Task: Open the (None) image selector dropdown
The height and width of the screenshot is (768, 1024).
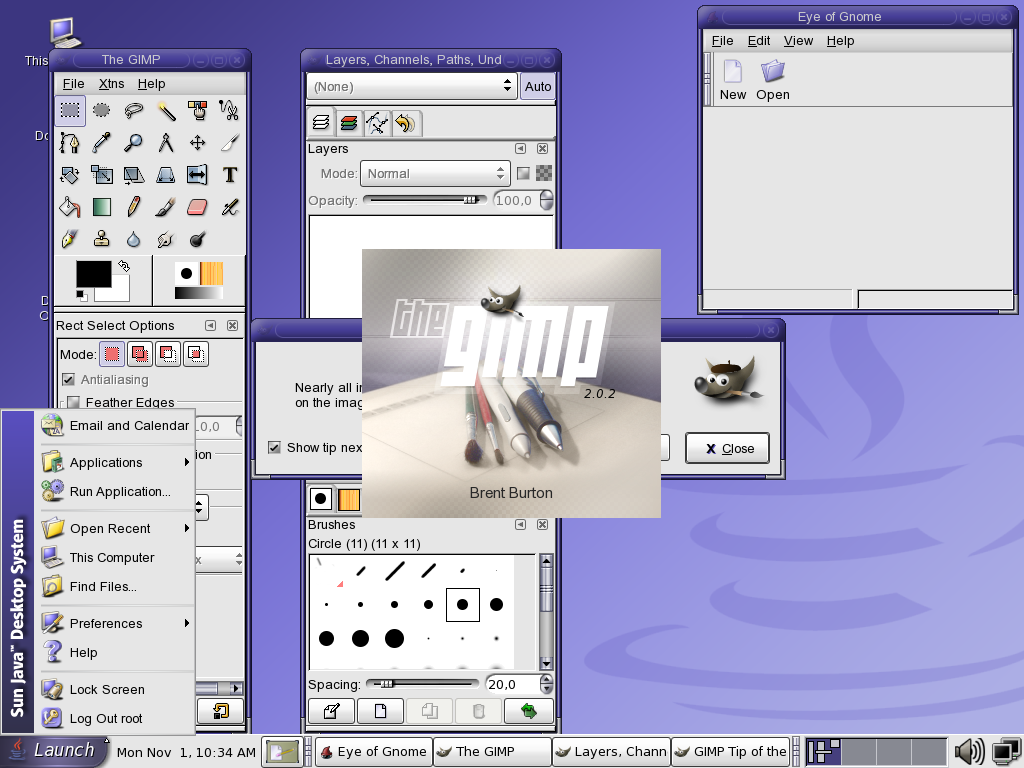Action: (x=412, y=87)
